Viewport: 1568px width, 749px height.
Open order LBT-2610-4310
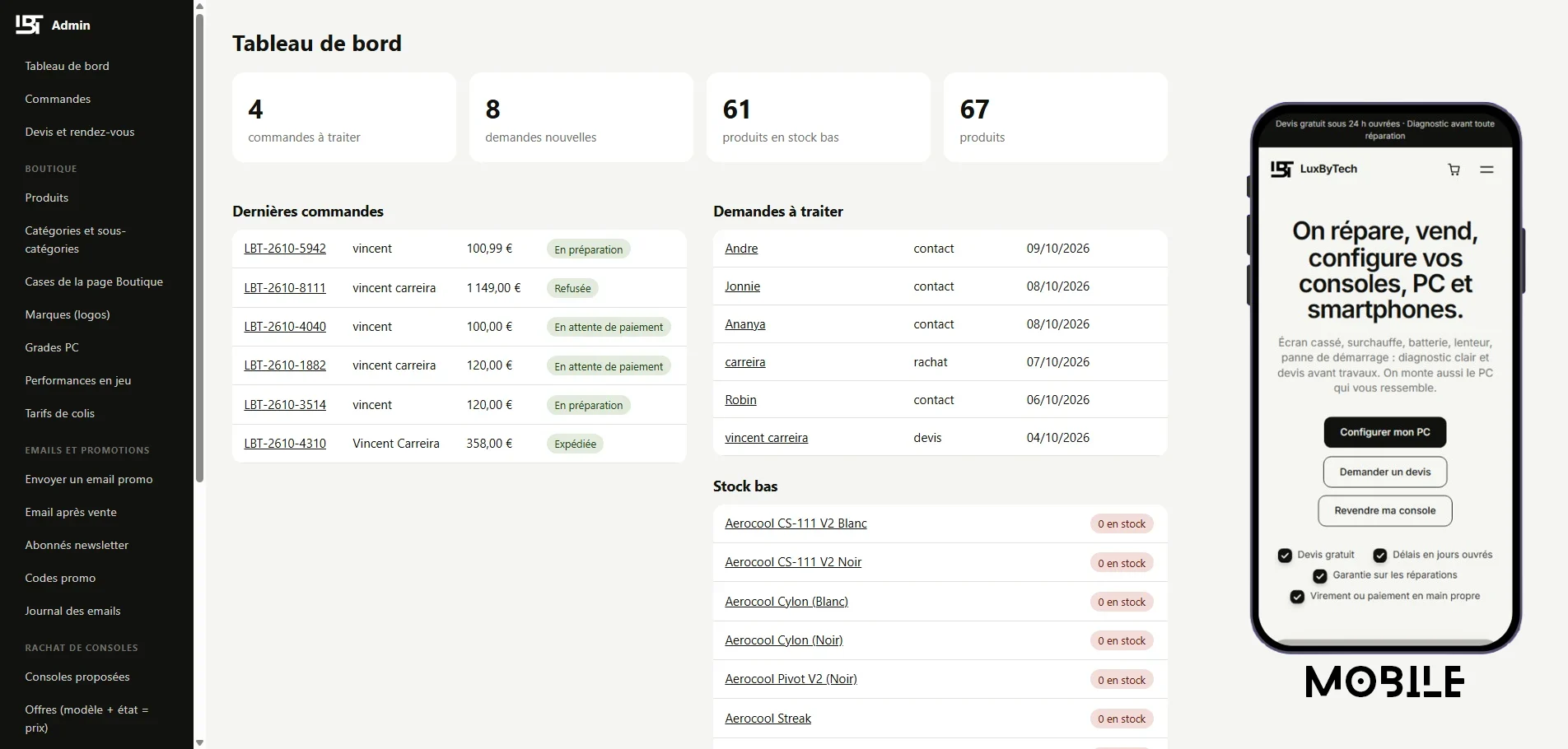[285, 444]
